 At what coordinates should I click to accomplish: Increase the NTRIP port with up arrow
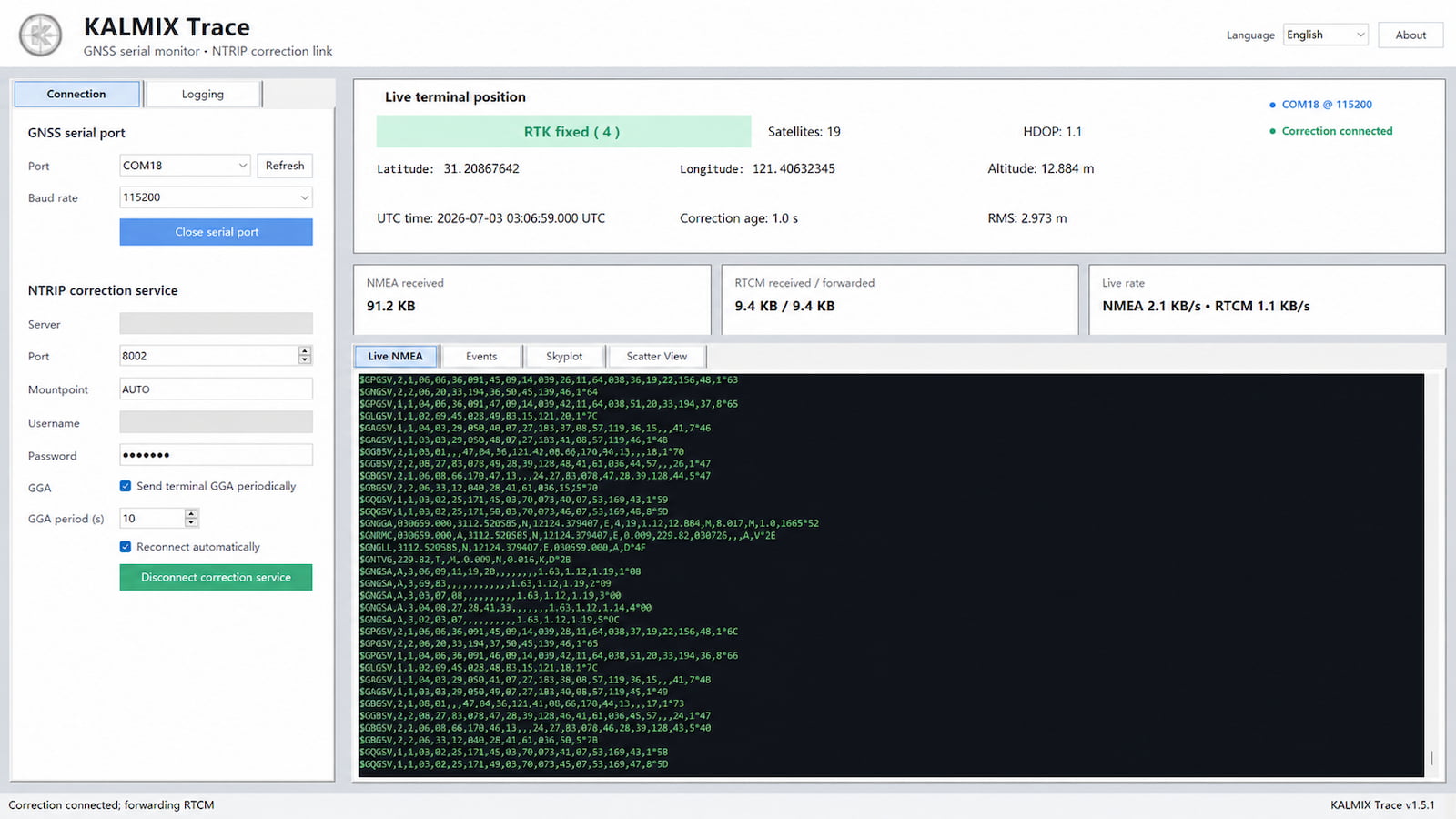click(x=305, y=351)
